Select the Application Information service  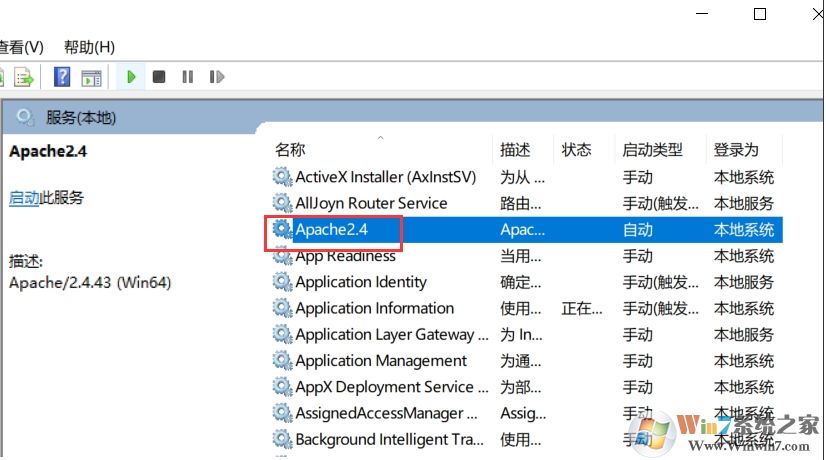pos(527,308)
